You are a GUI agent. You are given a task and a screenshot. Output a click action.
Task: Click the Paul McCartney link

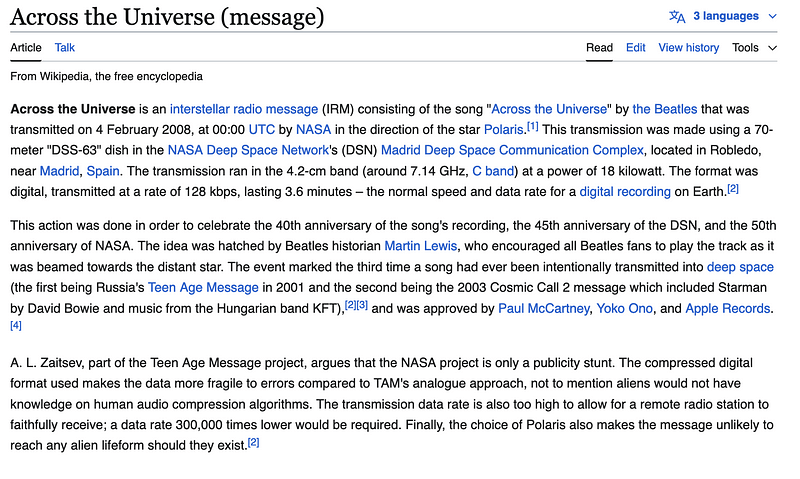click(x=543, y=309)
